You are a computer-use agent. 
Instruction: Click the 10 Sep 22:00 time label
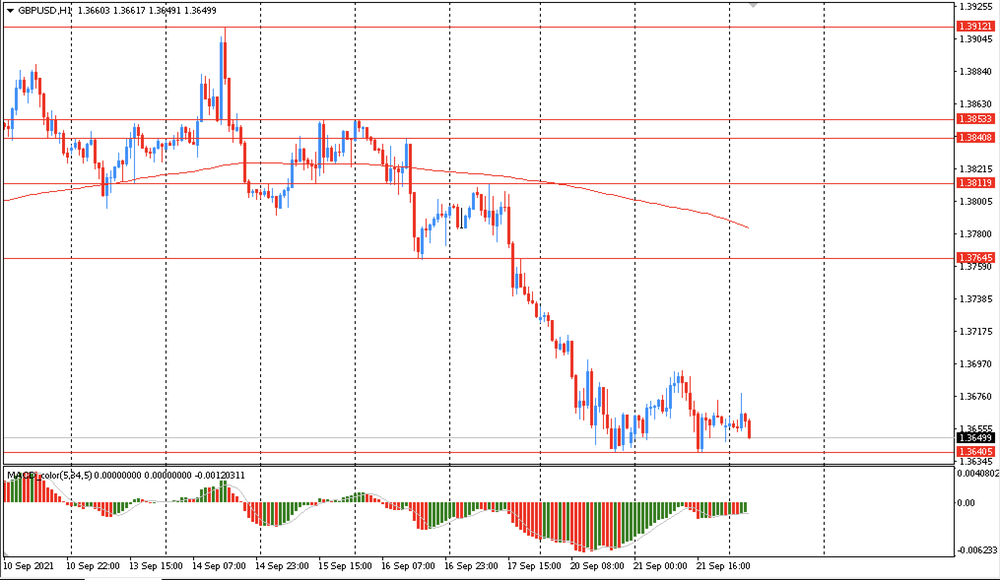click(x=93, y=566)
